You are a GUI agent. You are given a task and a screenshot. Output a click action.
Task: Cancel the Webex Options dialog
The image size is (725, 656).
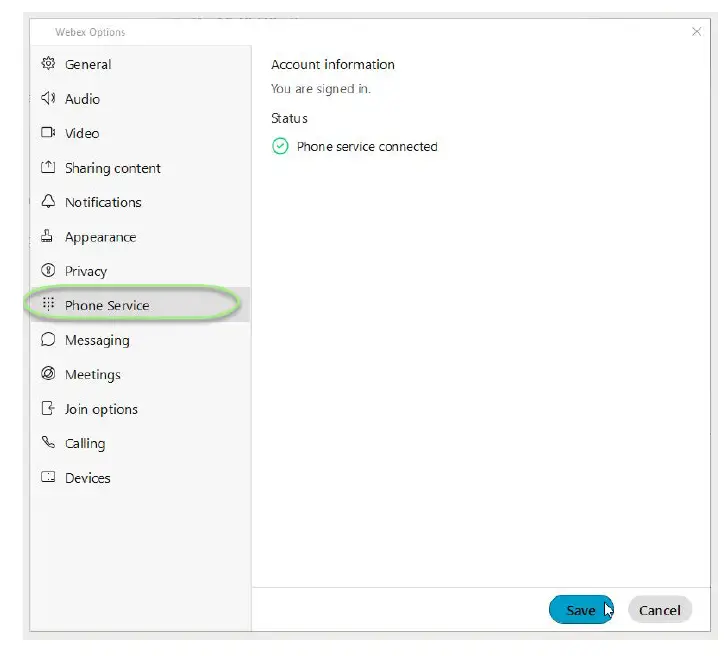(x=660, y=610)
